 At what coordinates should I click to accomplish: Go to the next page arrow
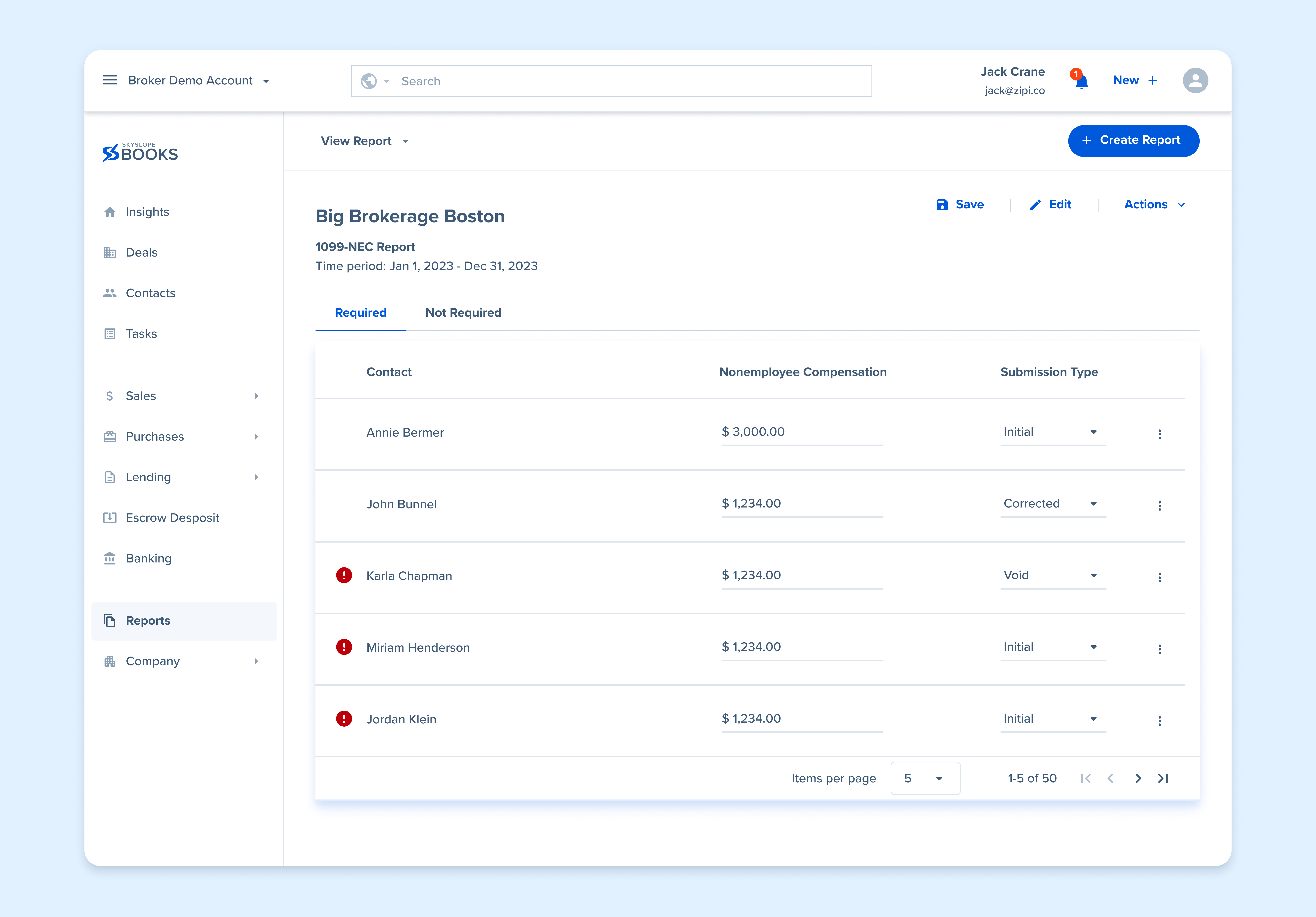[1138, 778]
